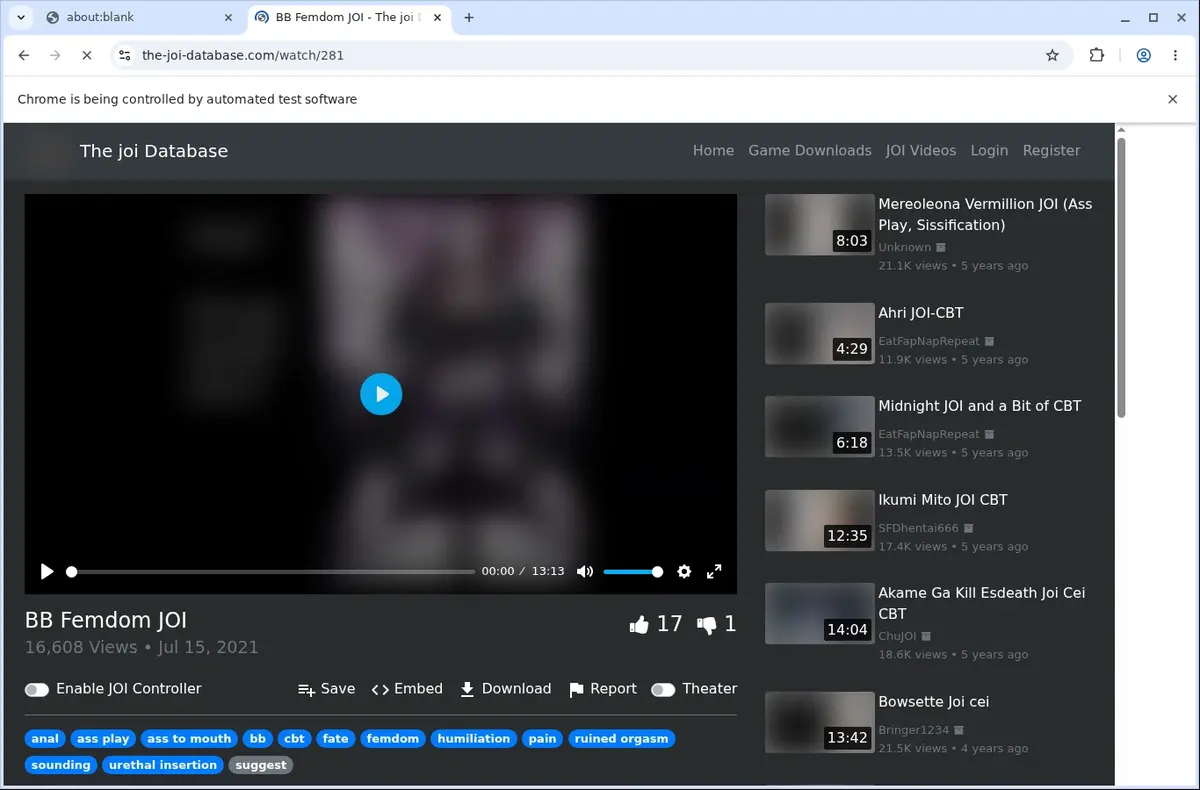Click the 'humiliation' tag
Screen dimensions: 1200x790
(x=474, y=739)
